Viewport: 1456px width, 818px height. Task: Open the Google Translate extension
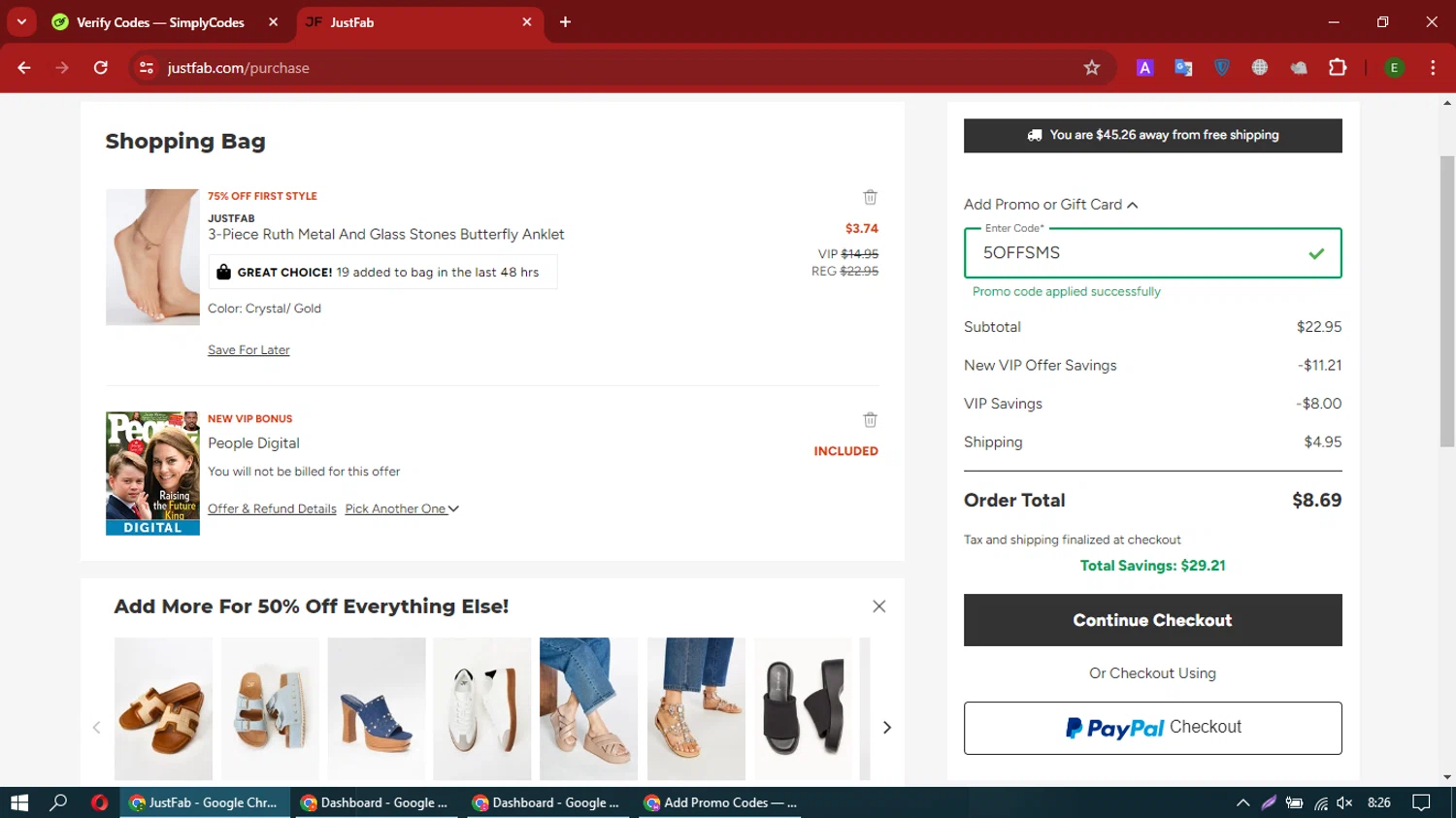coord(1183,68)
